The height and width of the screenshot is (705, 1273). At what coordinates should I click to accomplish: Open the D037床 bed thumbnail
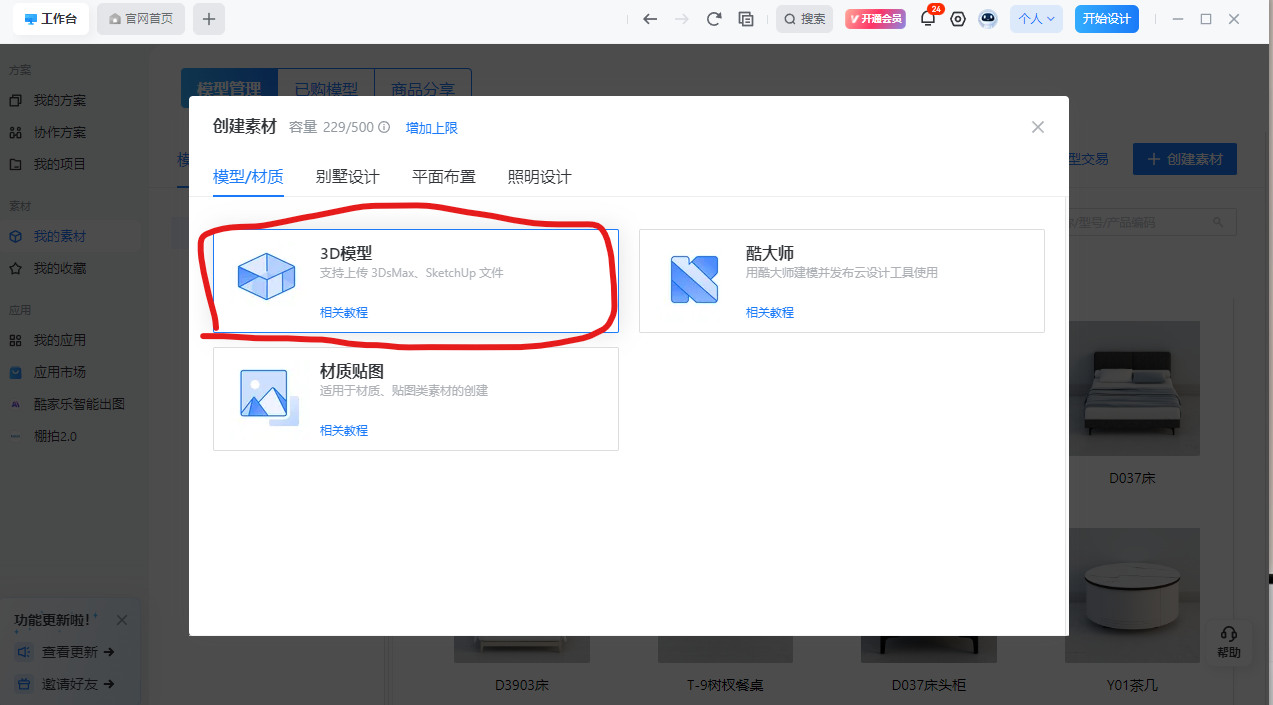pos(1132,388)
